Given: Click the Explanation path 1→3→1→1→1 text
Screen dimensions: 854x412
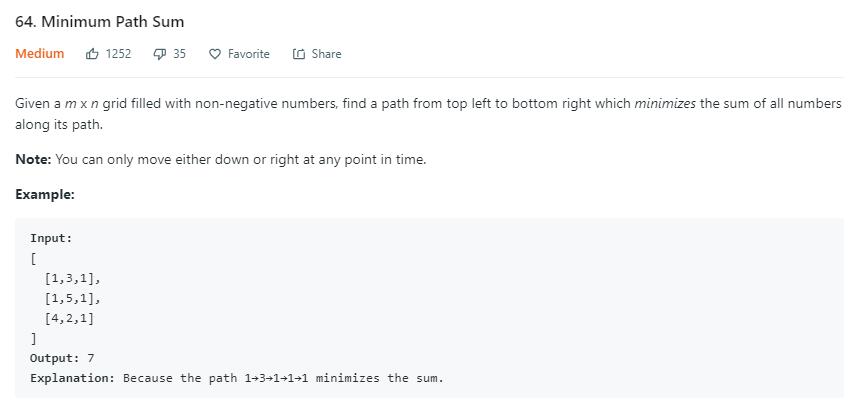Looking at the screenshot, I should 276,378.
